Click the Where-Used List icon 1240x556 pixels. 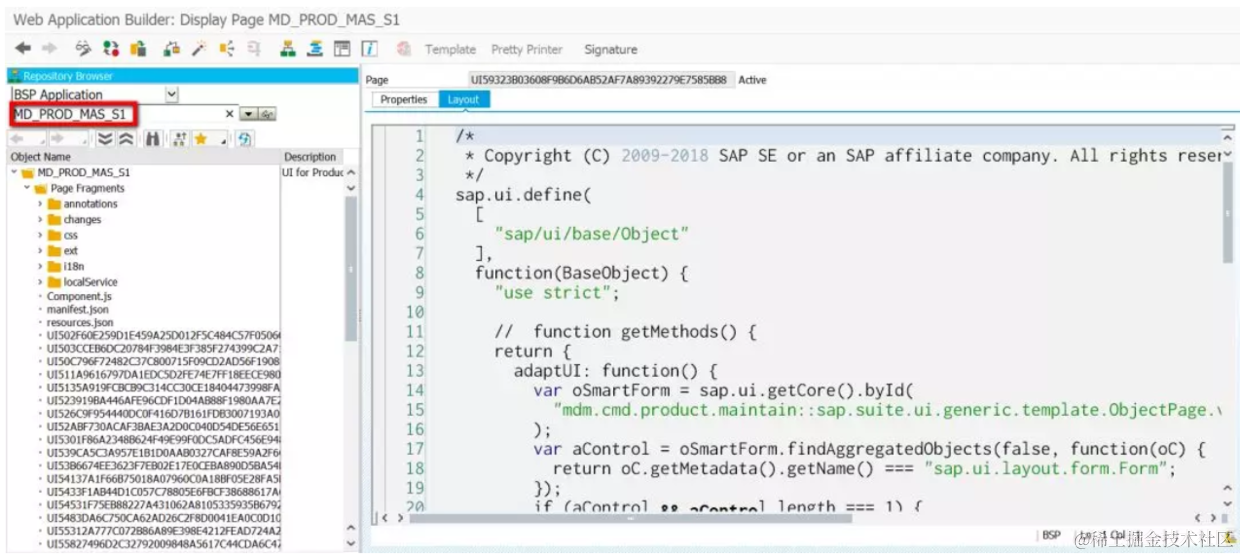[x=227, y=48]
